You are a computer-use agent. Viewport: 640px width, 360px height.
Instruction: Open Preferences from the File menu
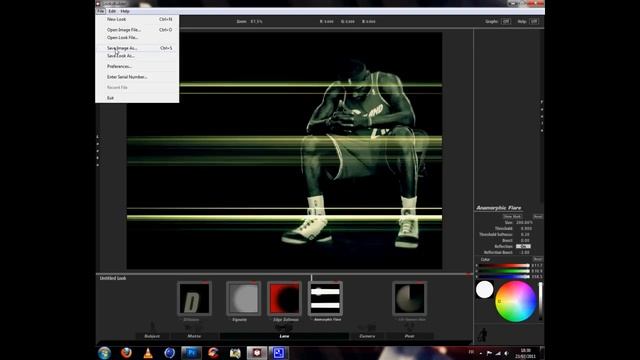pos(137,67)
